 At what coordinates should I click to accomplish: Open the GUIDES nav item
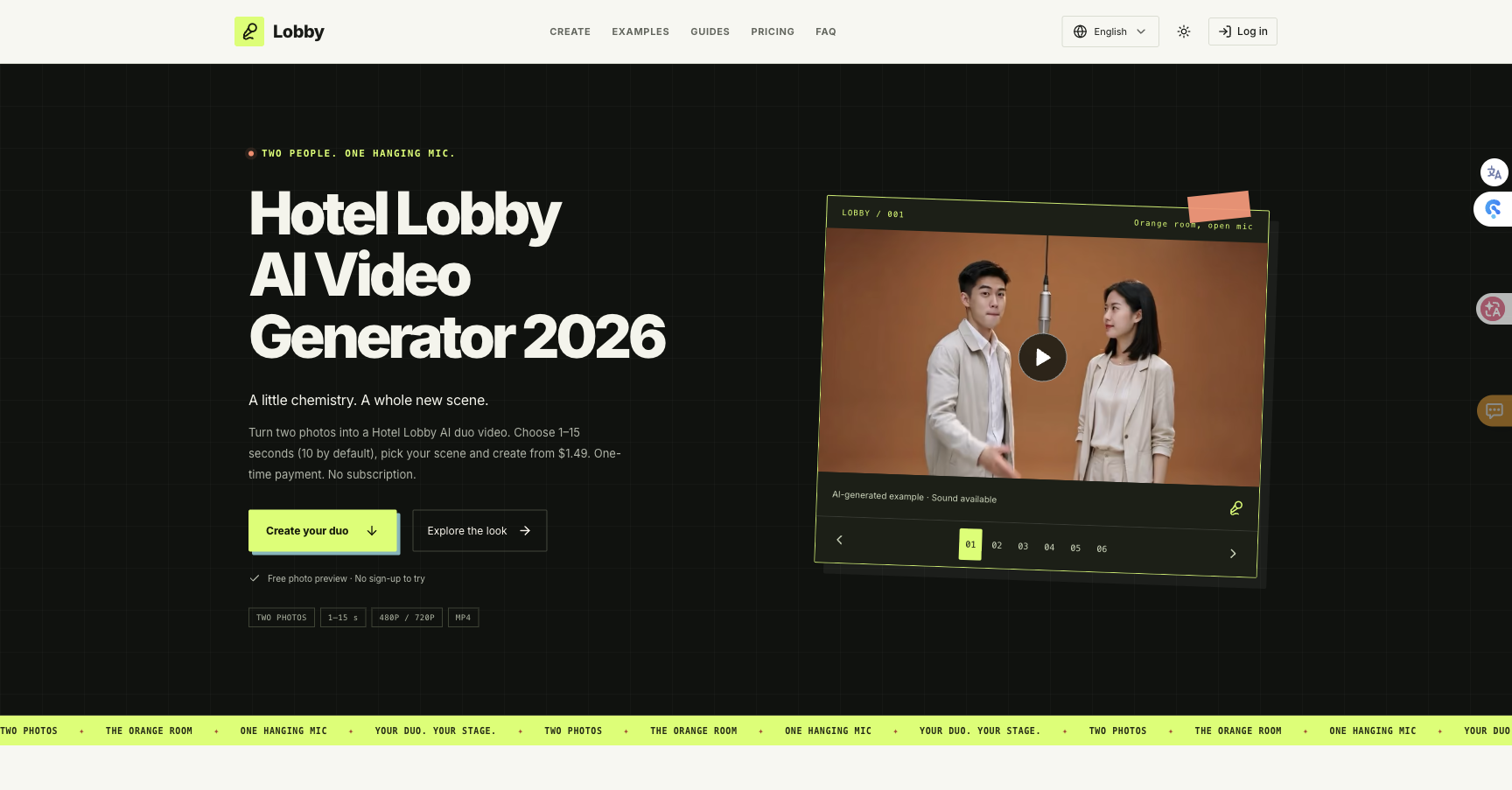710,31
